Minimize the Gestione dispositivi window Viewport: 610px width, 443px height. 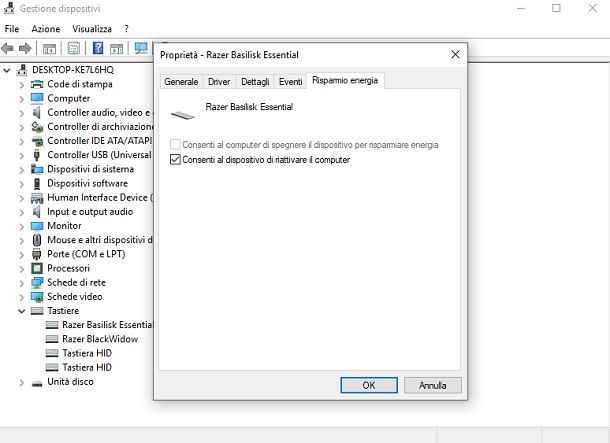[521, 8]
